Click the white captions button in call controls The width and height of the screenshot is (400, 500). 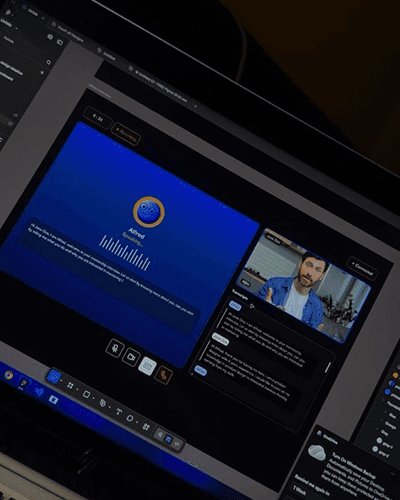coord(147,366)
